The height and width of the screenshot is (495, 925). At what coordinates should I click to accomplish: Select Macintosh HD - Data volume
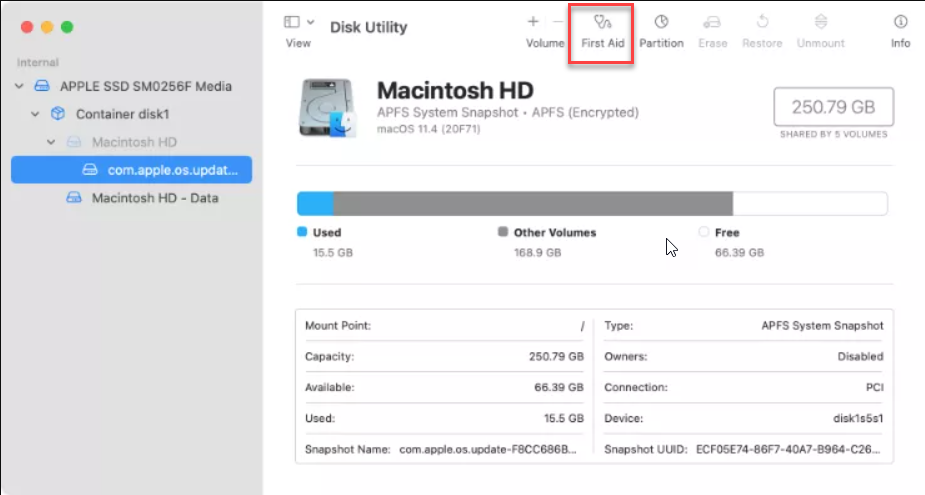point(155,198)
